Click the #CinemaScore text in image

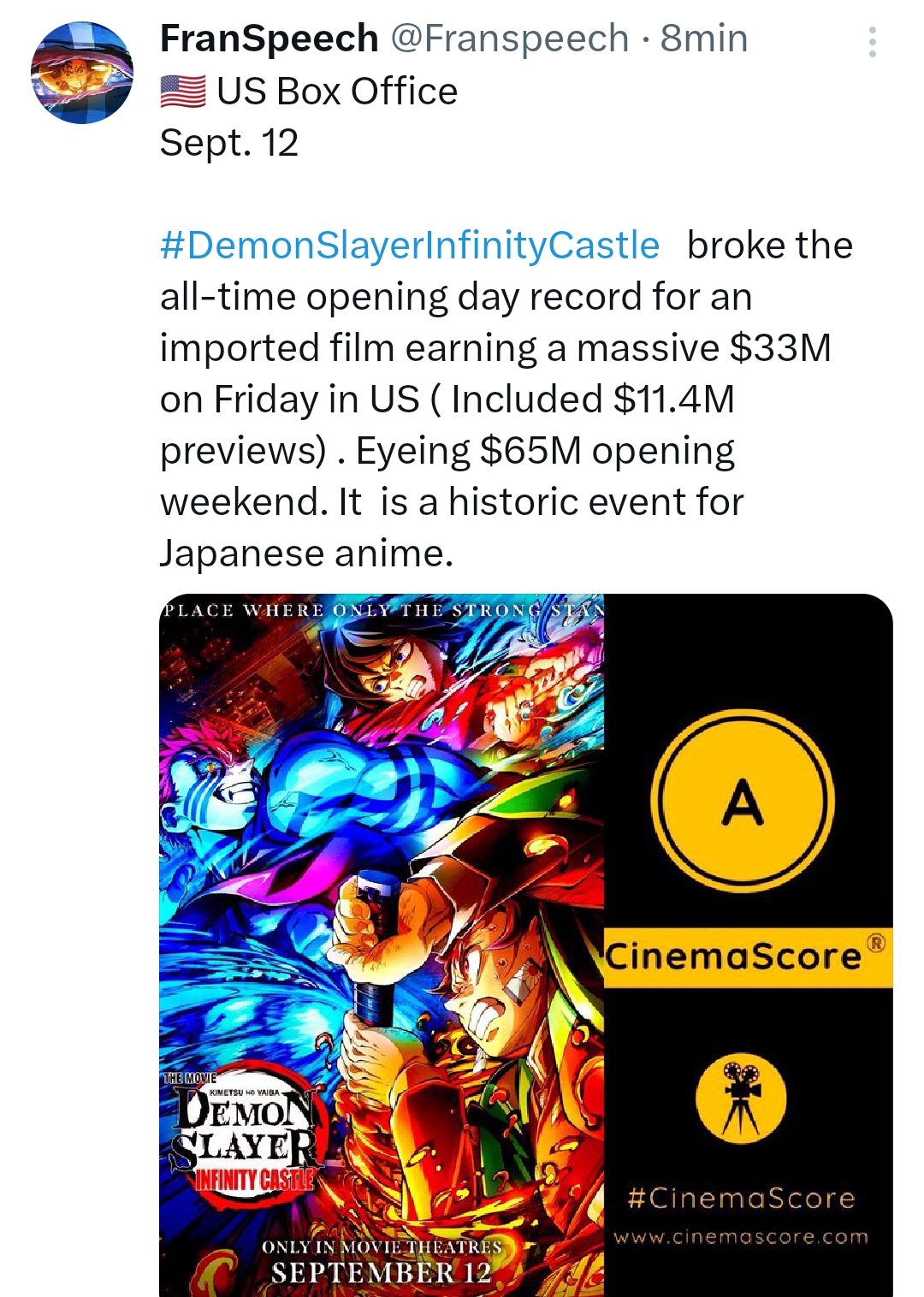tap(741, 1198)
